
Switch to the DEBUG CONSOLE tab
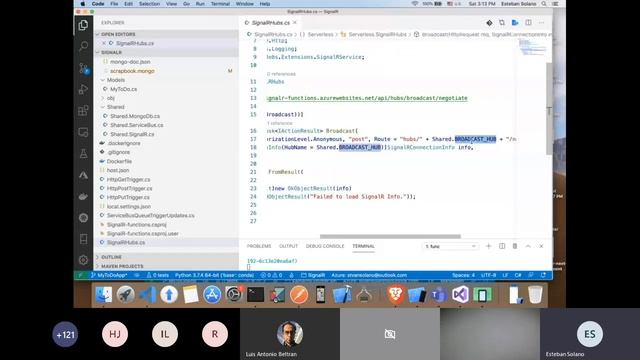(x=325, y=246)
